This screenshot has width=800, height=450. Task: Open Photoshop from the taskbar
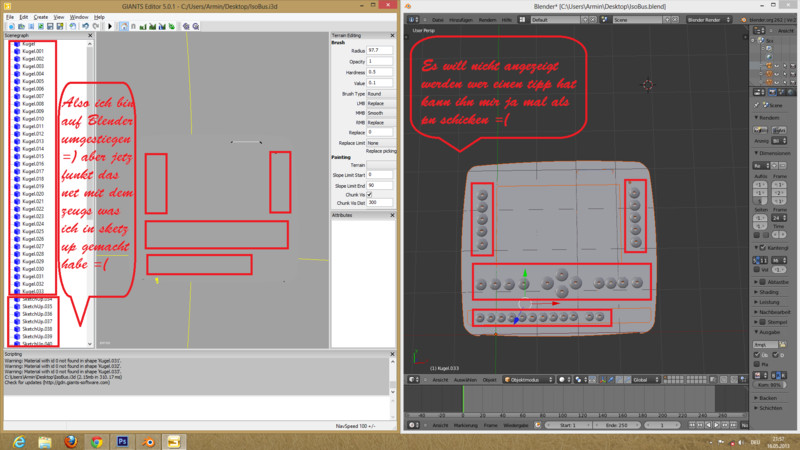[122, 442]
